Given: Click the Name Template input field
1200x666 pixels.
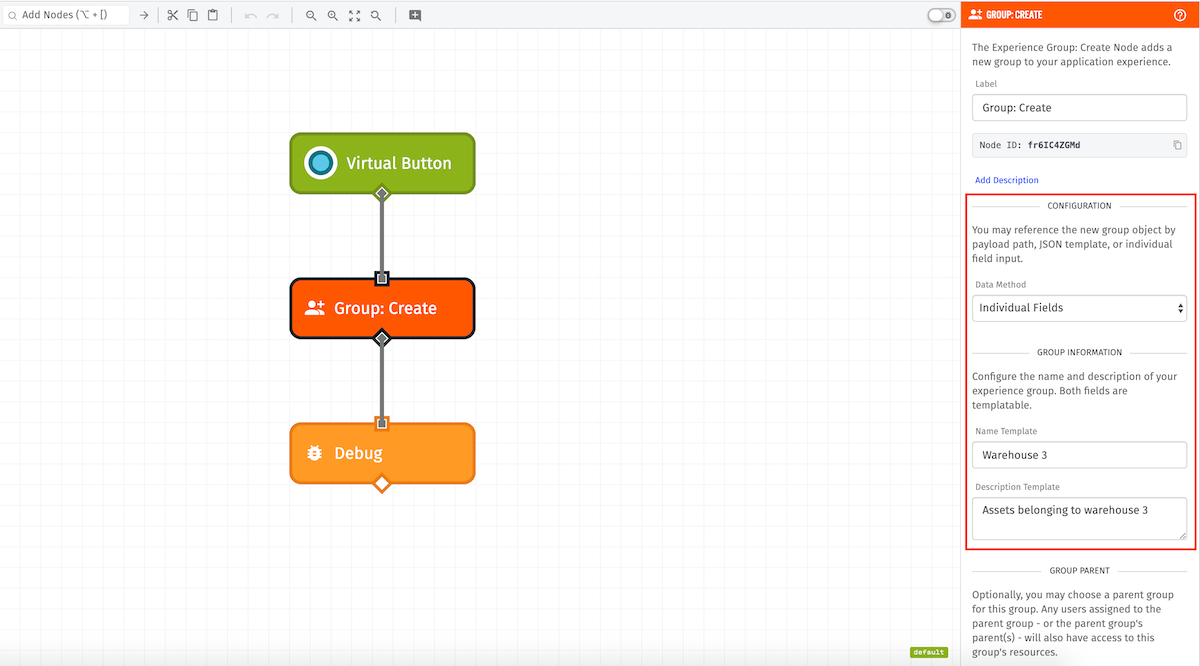Looking at the screenshot, I should (x=1079, y=455).
